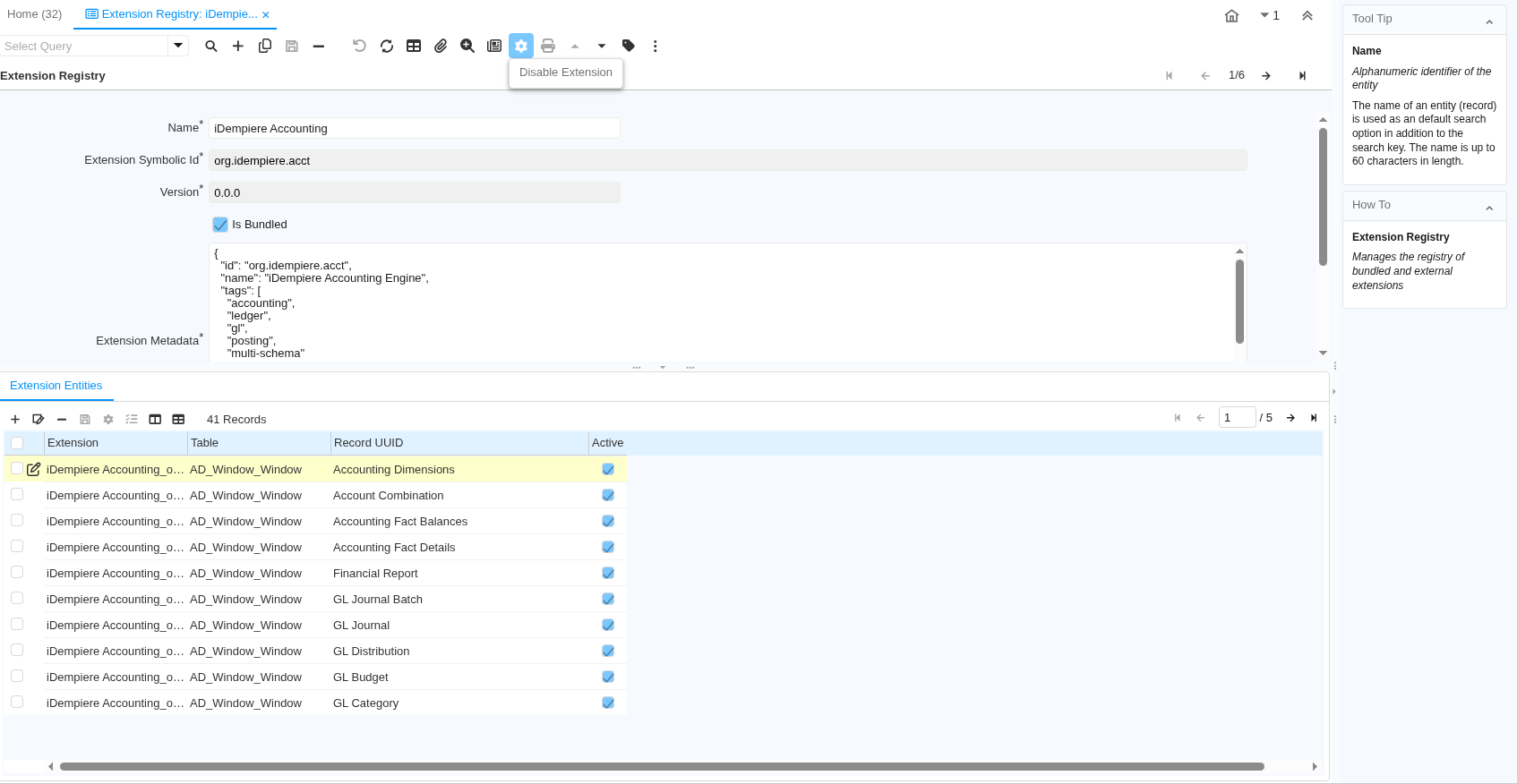The width and height of the screenshot is (1517, 784).
Task: Open the Extension Entities tab
Action: (56, 386)
